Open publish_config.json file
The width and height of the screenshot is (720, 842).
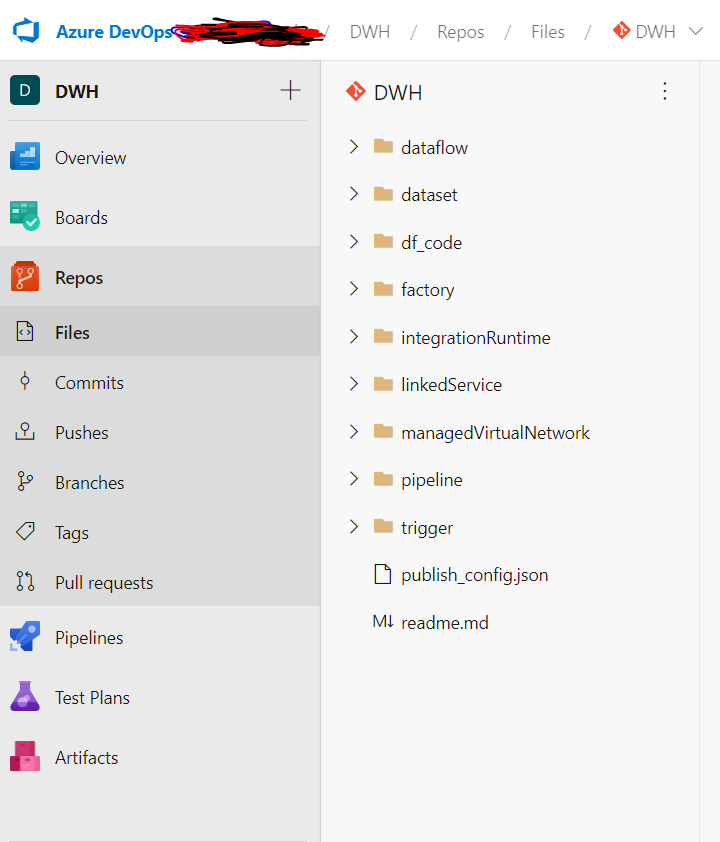click(475, 575)
